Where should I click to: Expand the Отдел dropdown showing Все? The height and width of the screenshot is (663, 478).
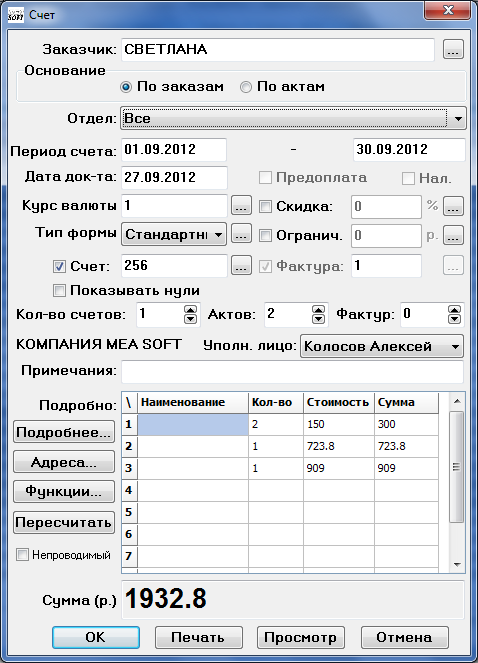(x=293, y=118)
